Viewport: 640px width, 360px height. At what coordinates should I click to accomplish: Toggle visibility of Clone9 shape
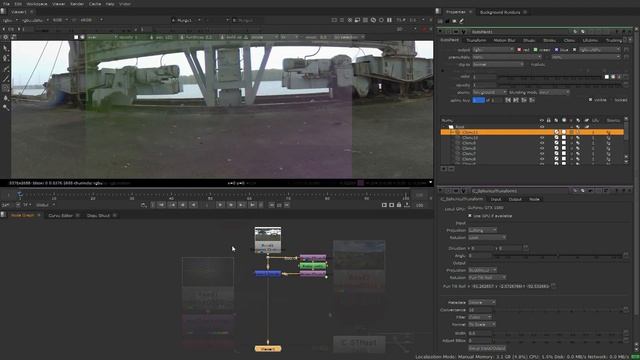pyautogui.click(x=542, y=143)
